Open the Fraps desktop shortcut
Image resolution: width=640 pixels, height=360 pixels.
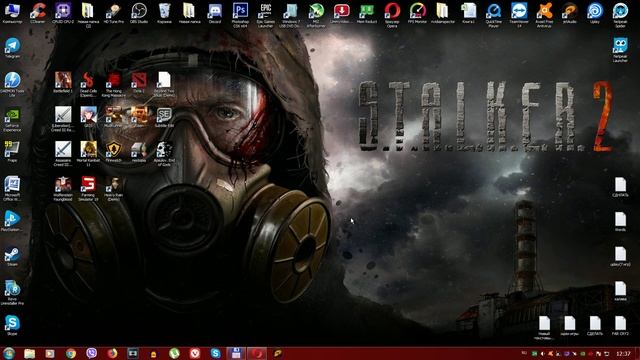pos(12,152)
